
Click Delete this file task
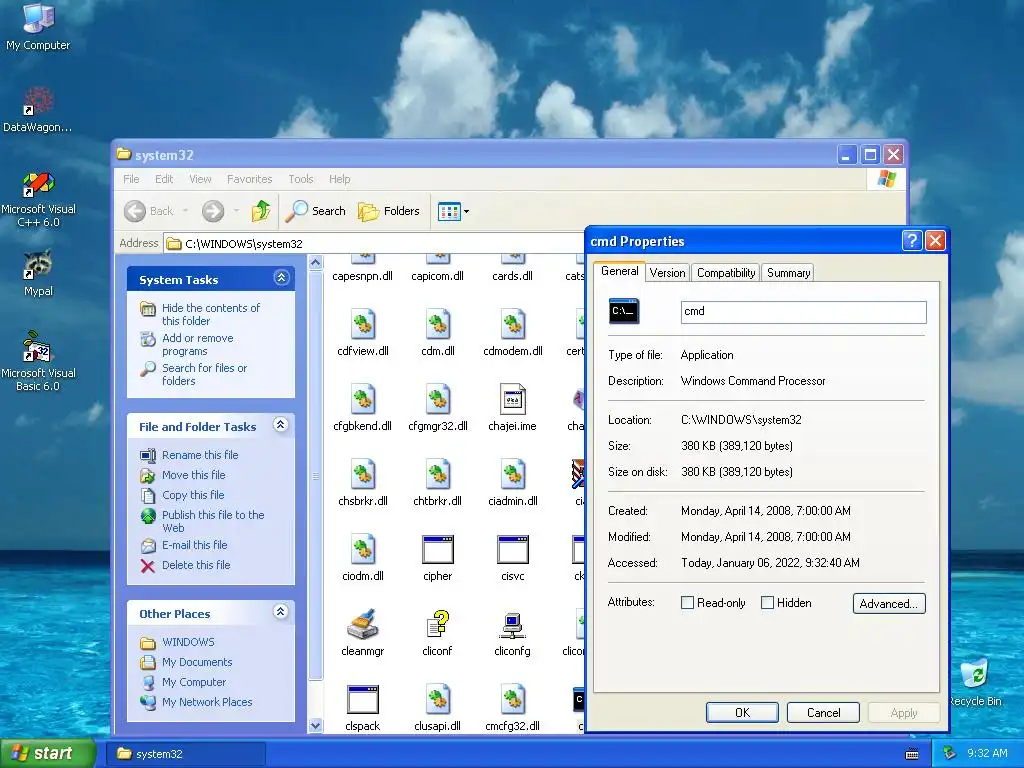coord(196,565)
